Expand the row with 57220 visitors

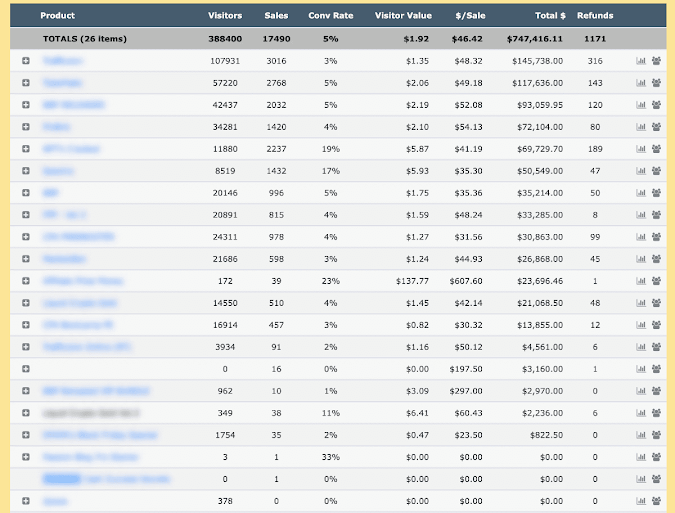pos(26,83)
